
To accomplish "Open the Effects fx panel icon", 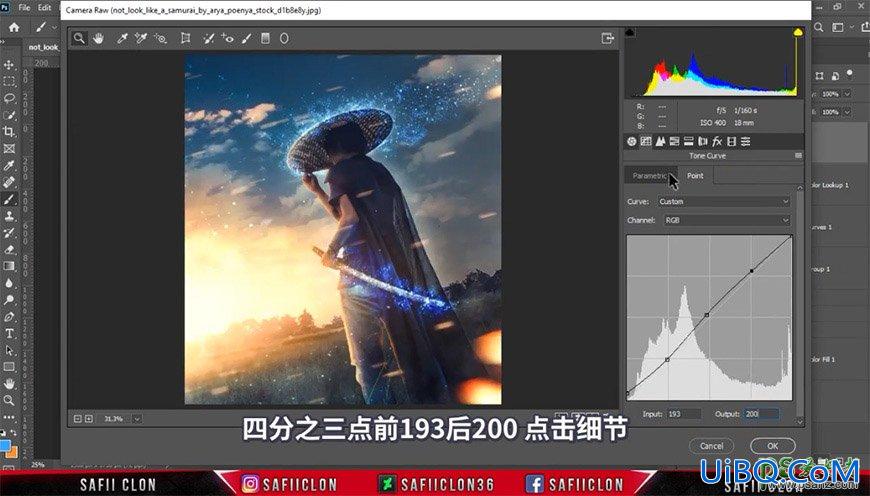I will (717, 141).
